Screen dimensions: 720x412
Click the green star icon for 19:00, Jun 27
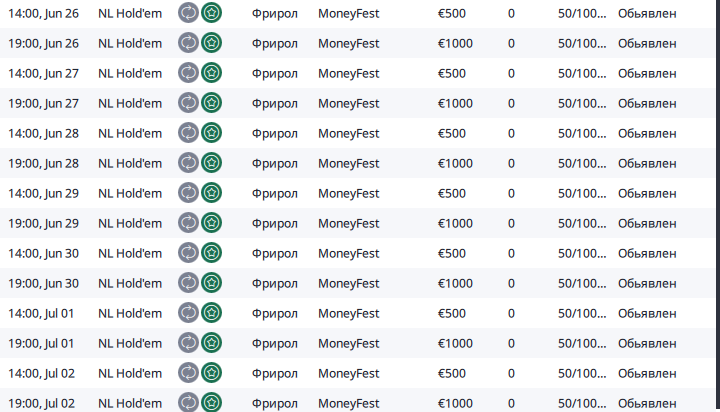coord(211,103)
